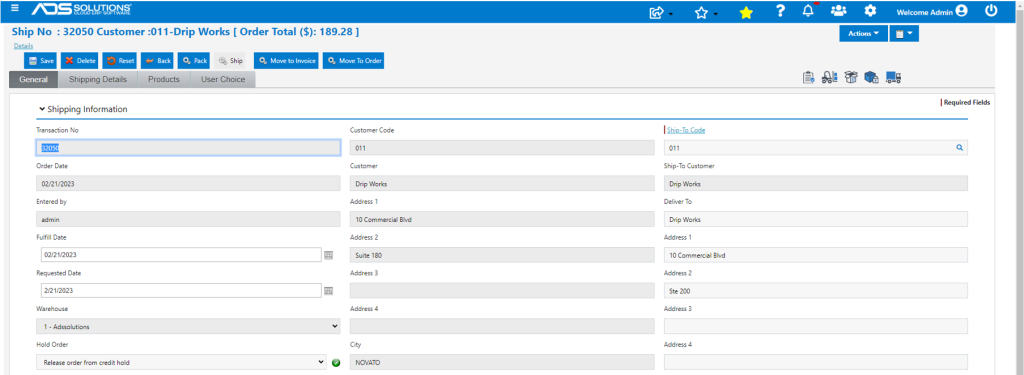The image size is (1024, 375).
Task: Open the User Choice tab
Action: (223, 79)
